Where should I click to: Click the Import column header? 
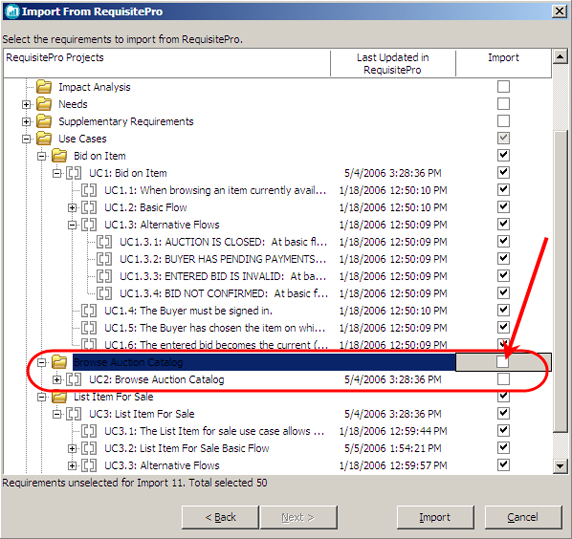coord(503,63)
